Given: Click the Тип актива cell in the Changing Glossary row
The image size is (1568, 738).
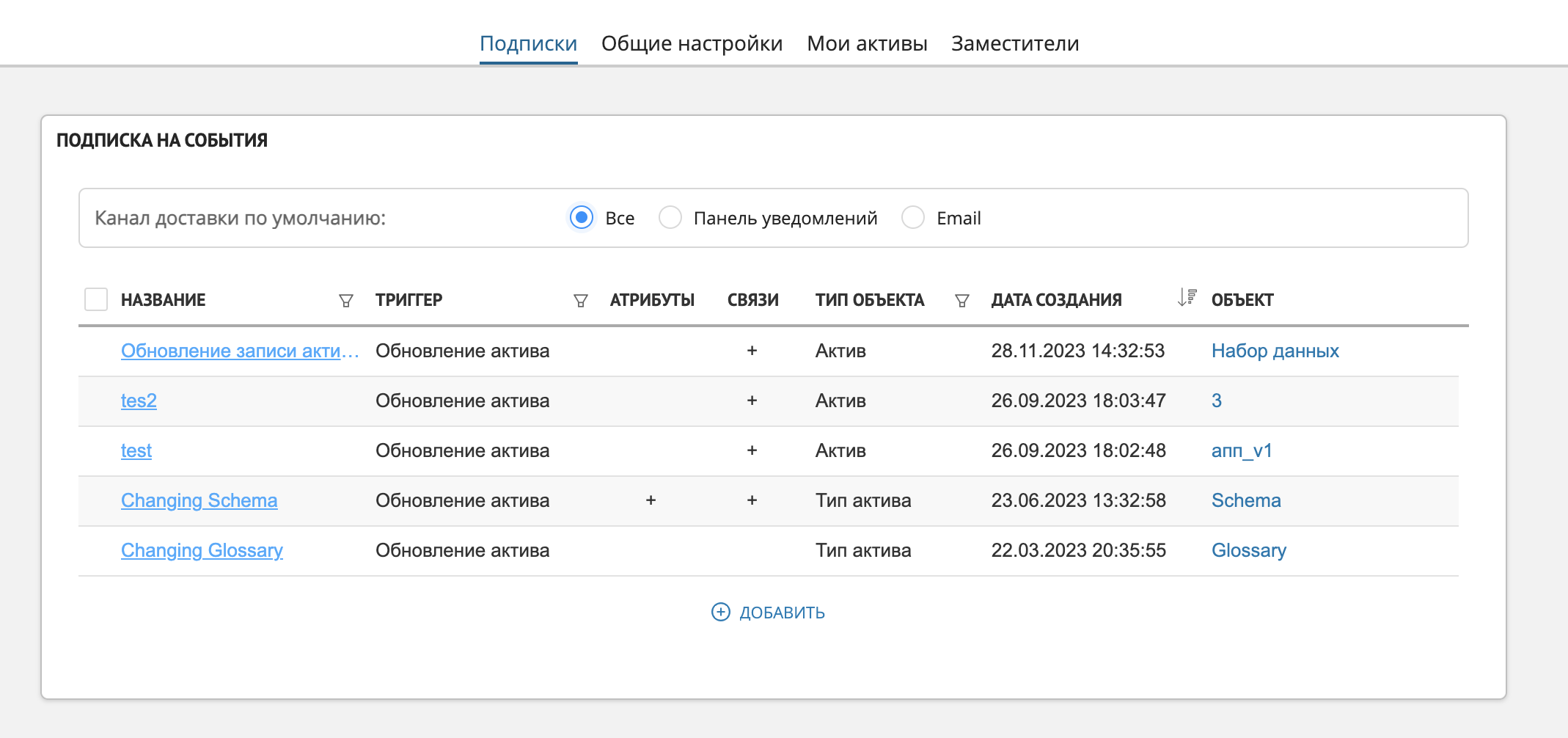Looking at the screenshot, I should pos(863,550).
